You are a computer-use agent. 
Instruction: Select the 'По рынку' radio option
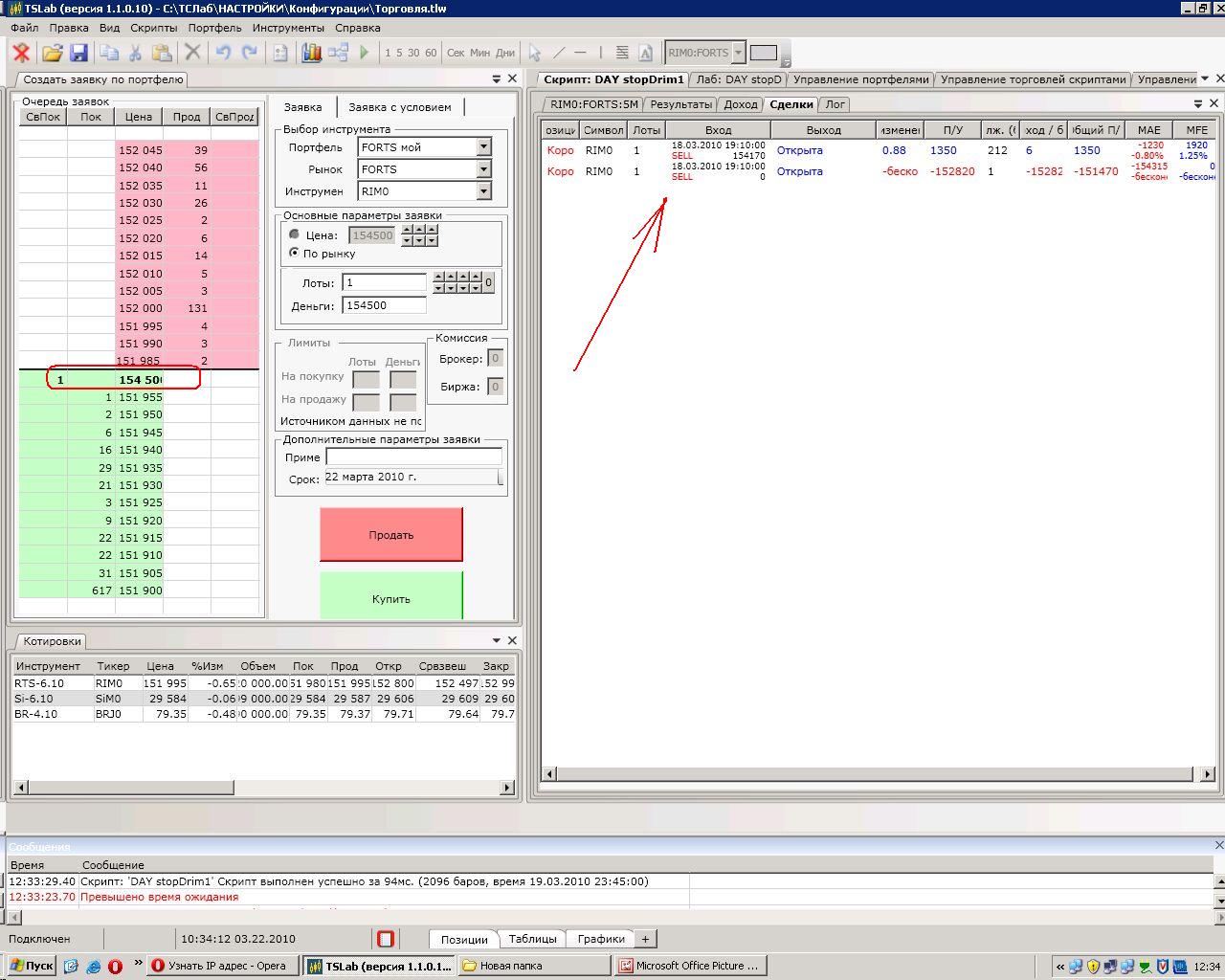pyautogui.click(x=294, y=253)
